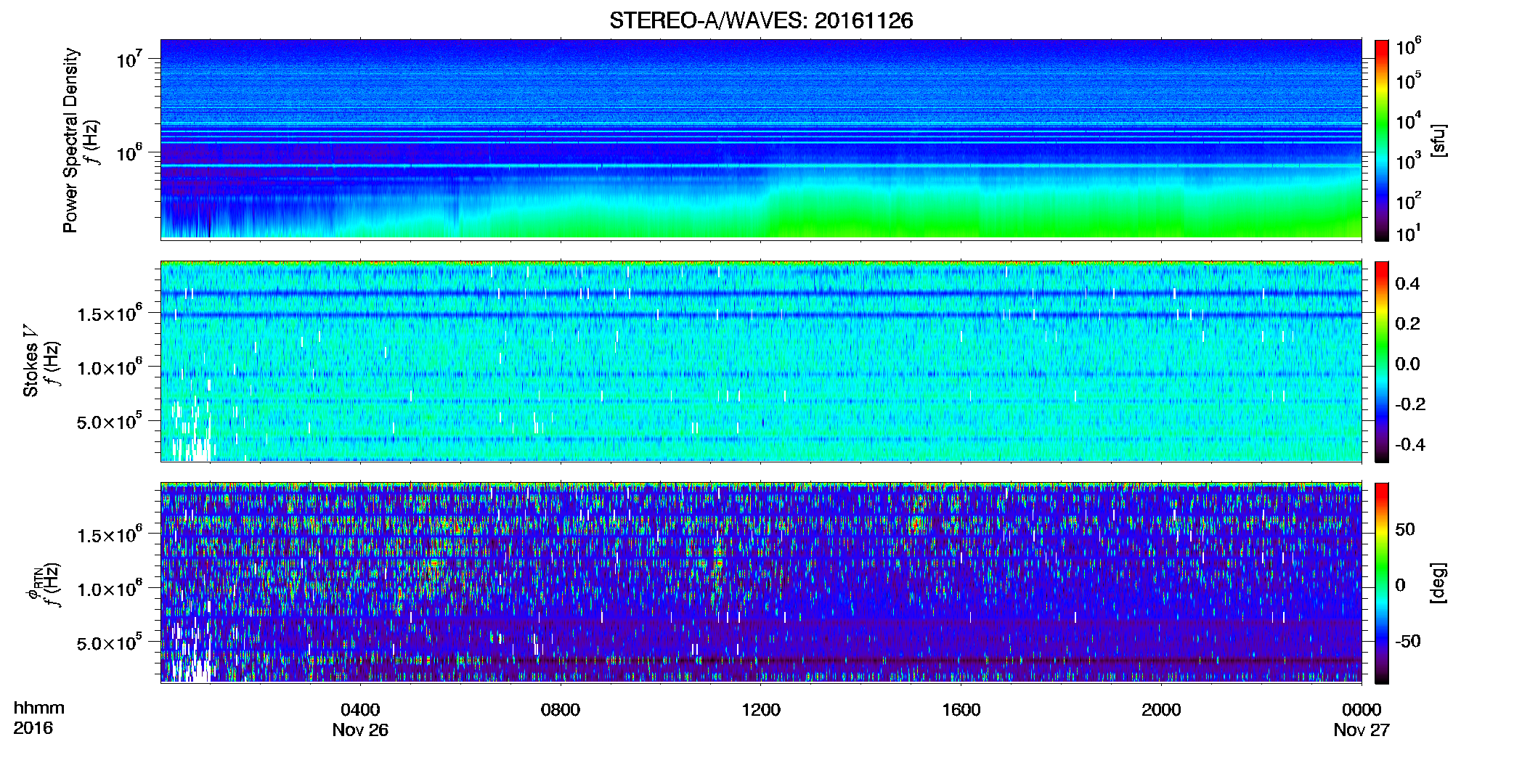Click inside the Stokes V spectrogram

click(761, 361)
